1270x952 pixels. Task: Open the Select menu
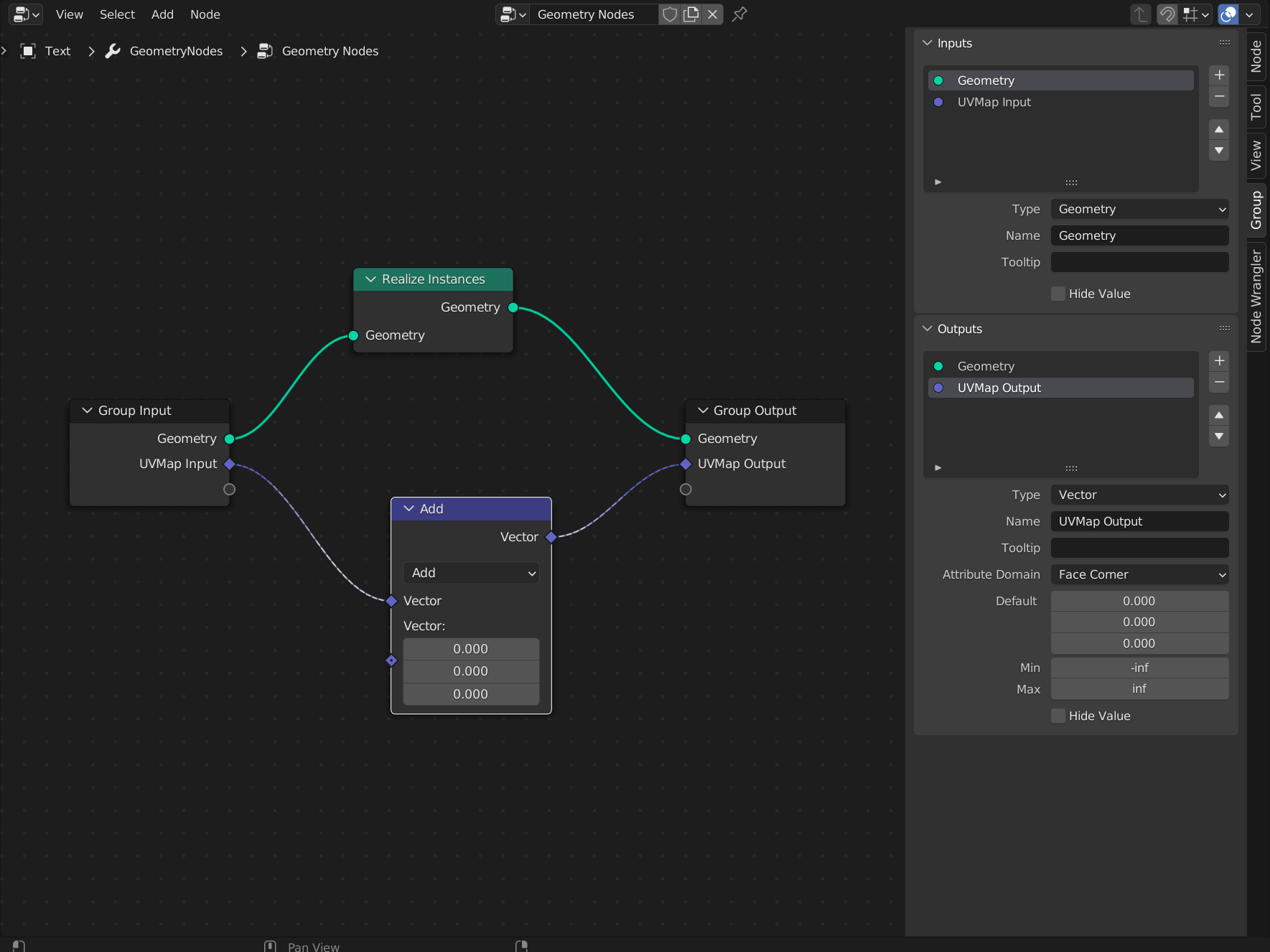[x=117, y=14]
